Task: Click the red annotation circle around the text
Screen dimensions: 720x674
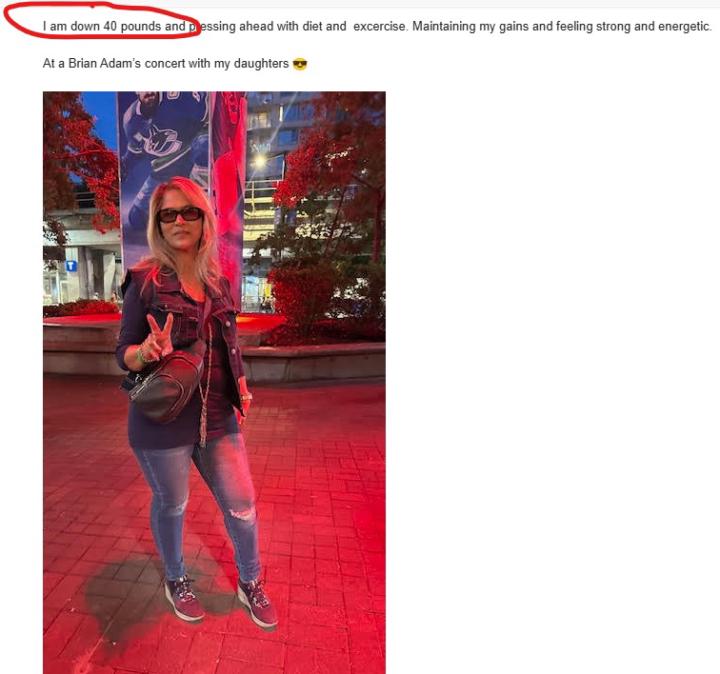Action: (102, 21)
